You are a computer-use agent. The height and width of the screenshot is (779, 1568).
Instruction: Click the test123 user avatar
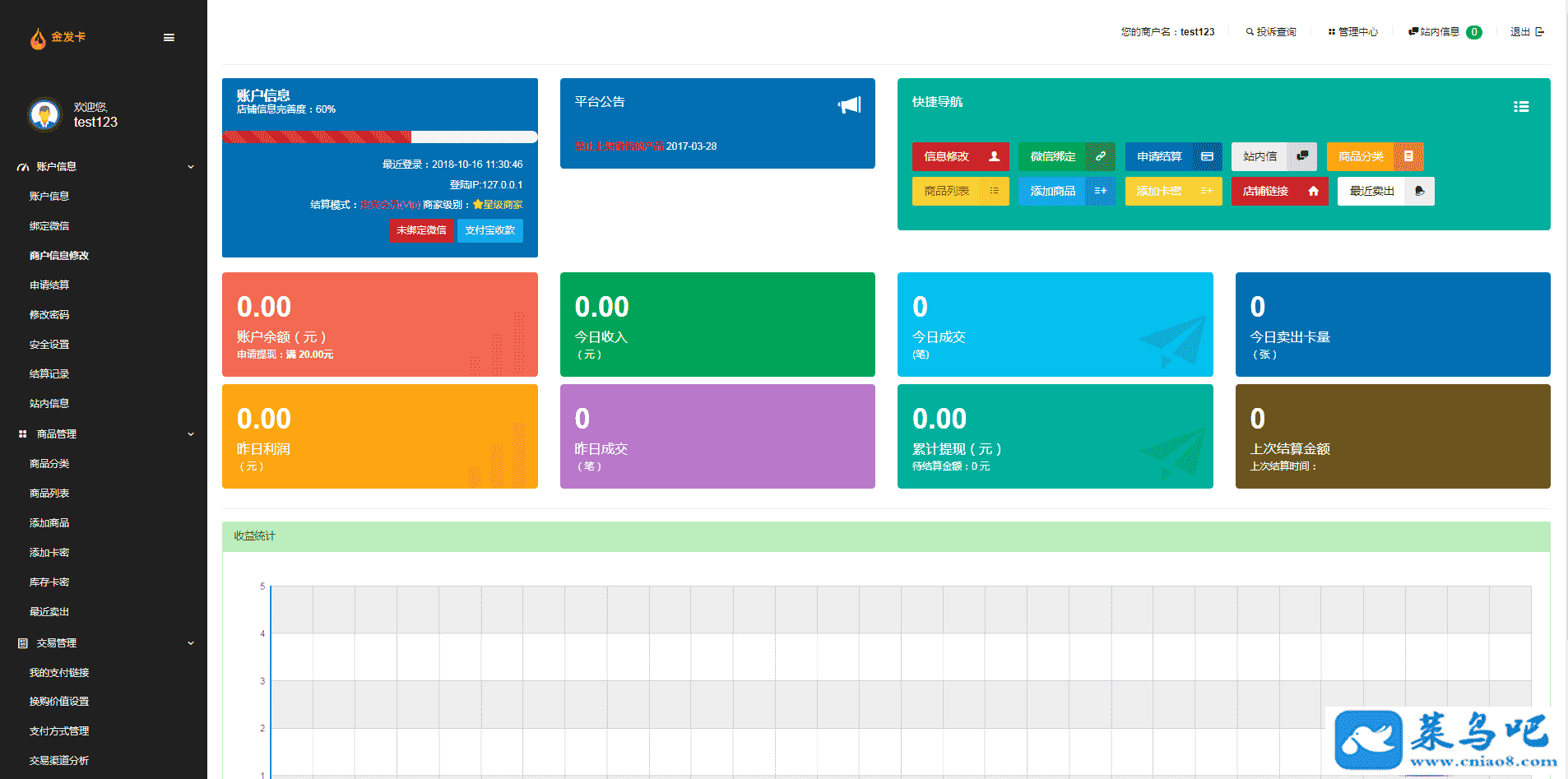tap(44, 114)
